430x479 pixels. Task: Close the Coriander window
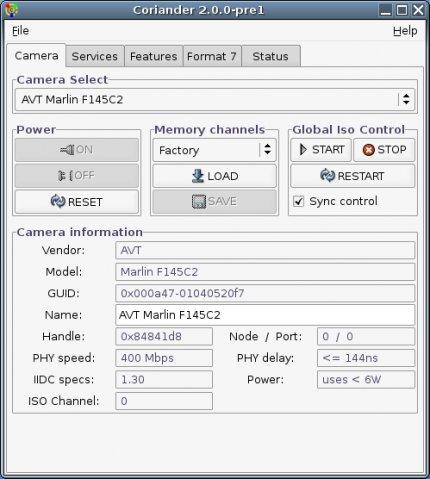click(418, 10)
